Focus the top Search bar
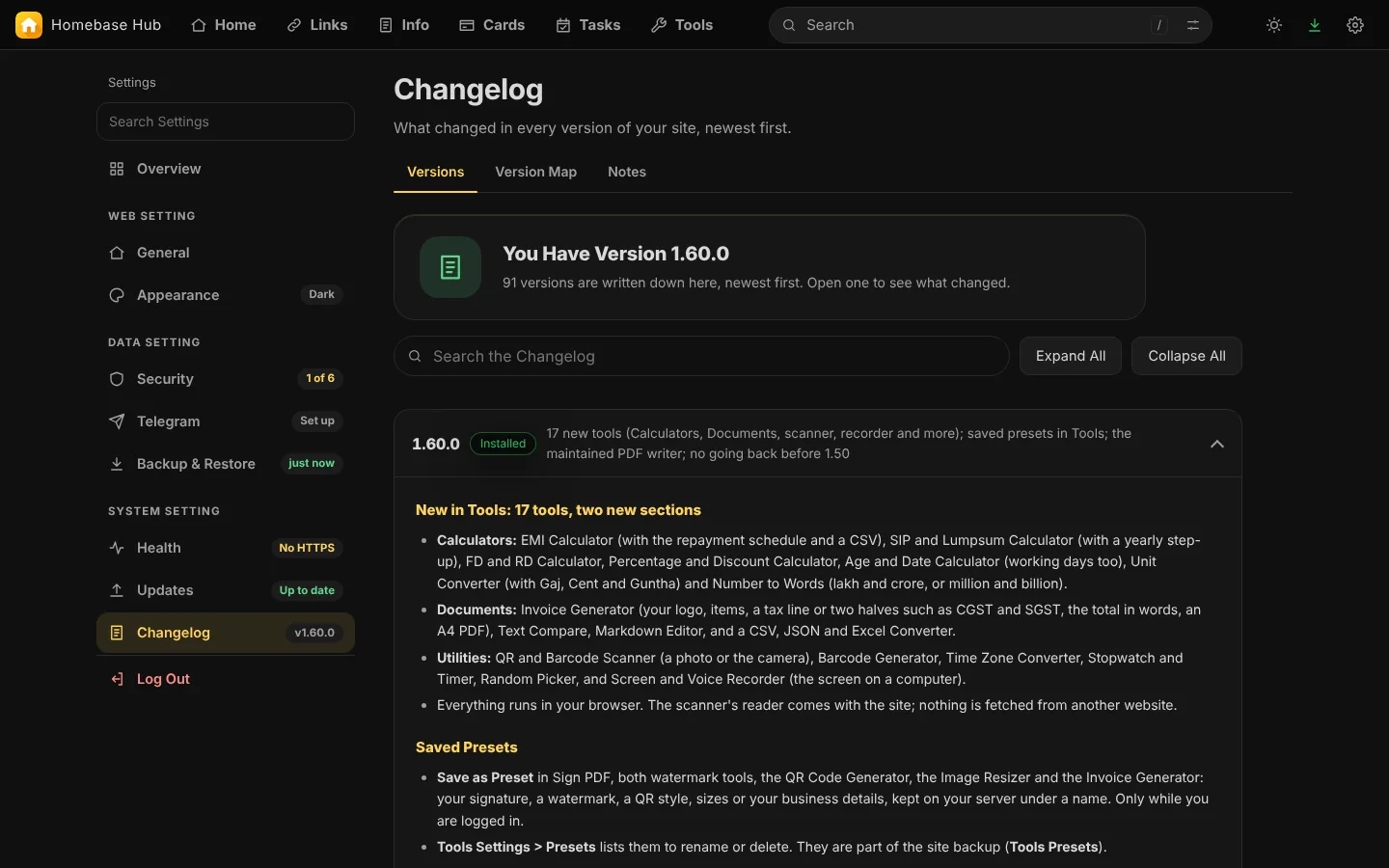This screenshot has width=1389, height=868. pyautogui.click(x=991, y=25)
